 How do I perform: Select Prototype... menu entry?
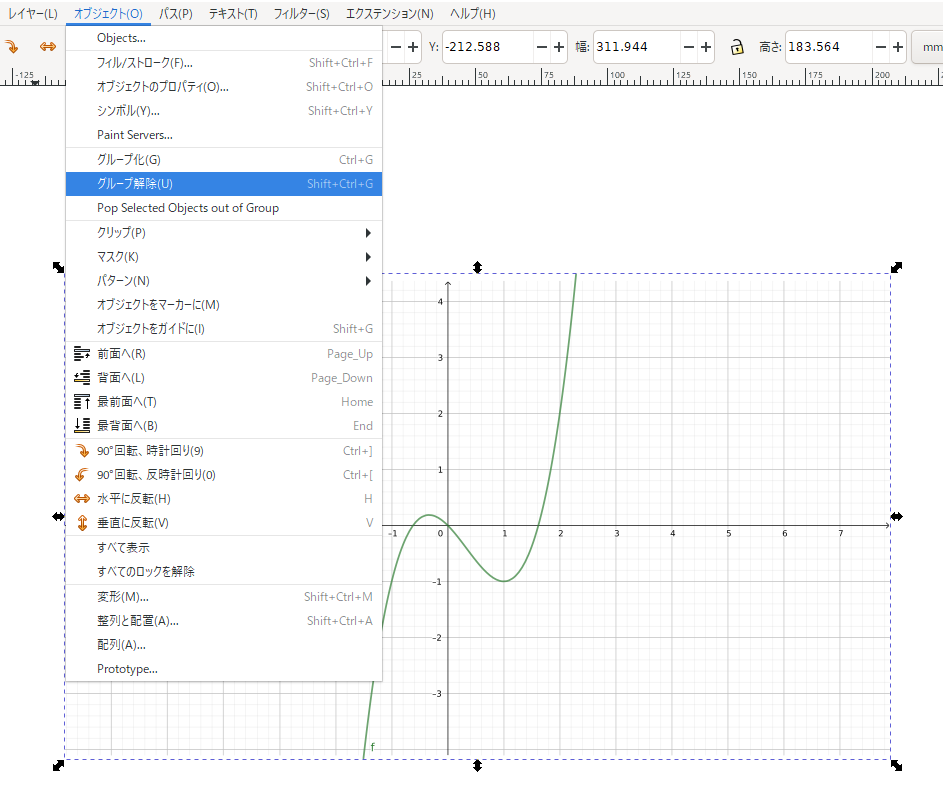coord(224,669)
